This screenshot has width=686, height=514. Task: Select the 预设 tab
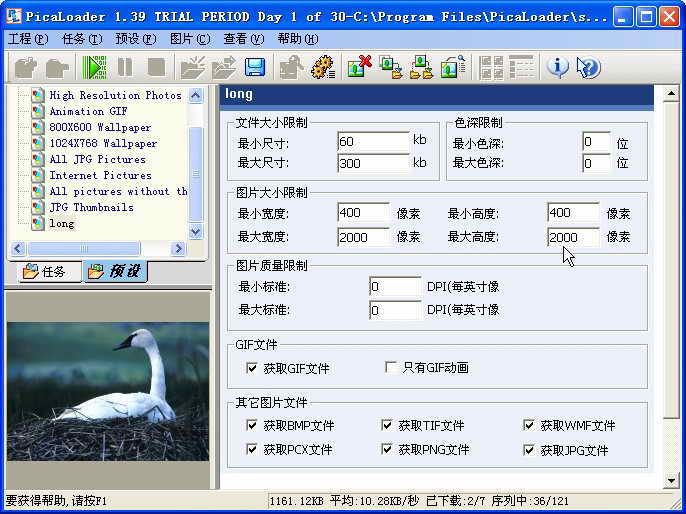114,272
